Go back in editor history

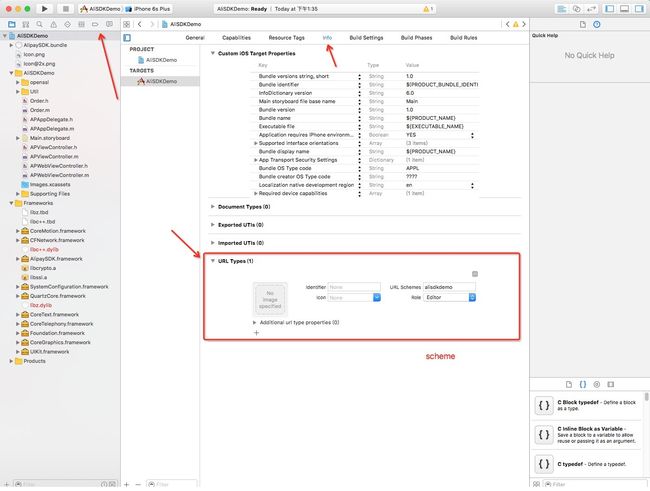[140, 24]
